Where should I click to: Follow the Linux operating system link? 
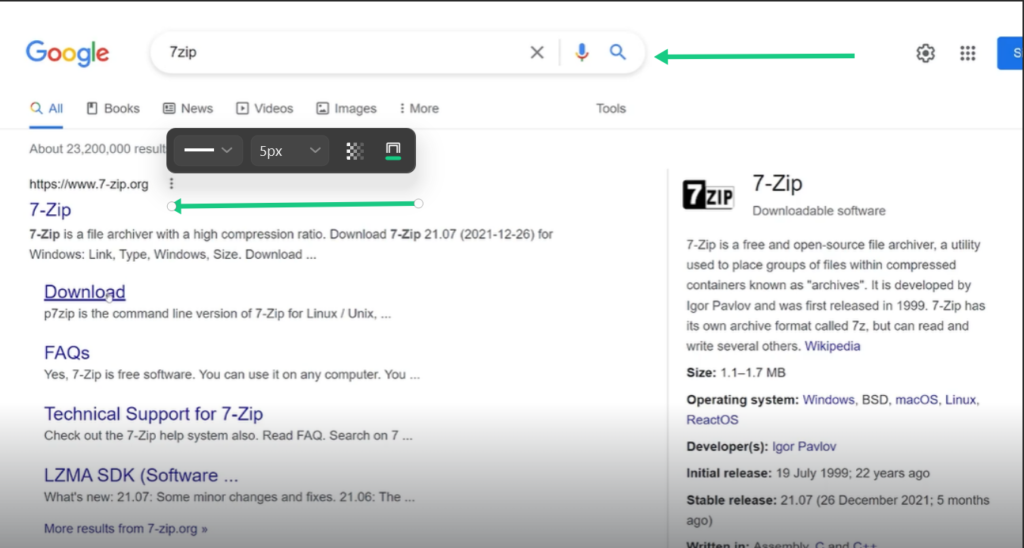point(960,400)
